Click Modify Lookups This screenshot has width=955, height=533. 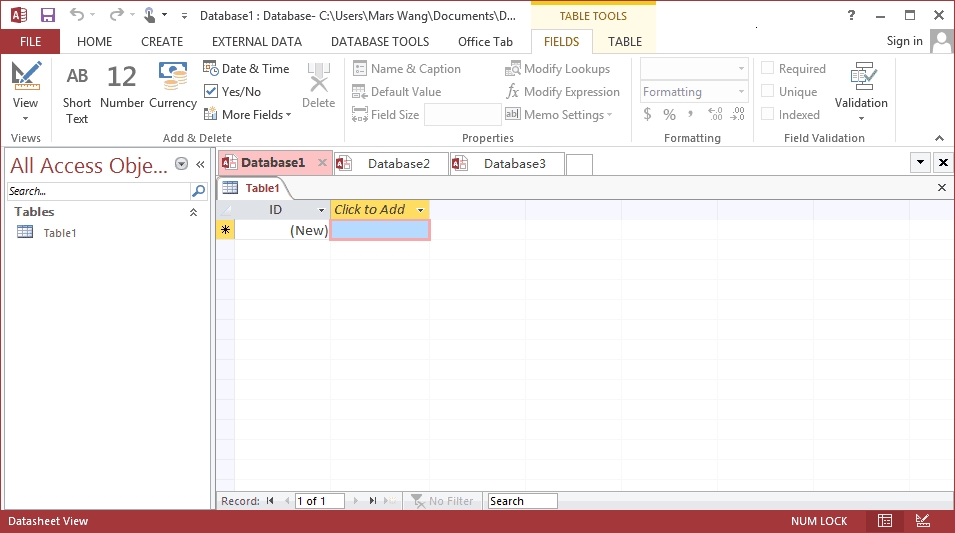pos(557,69)
